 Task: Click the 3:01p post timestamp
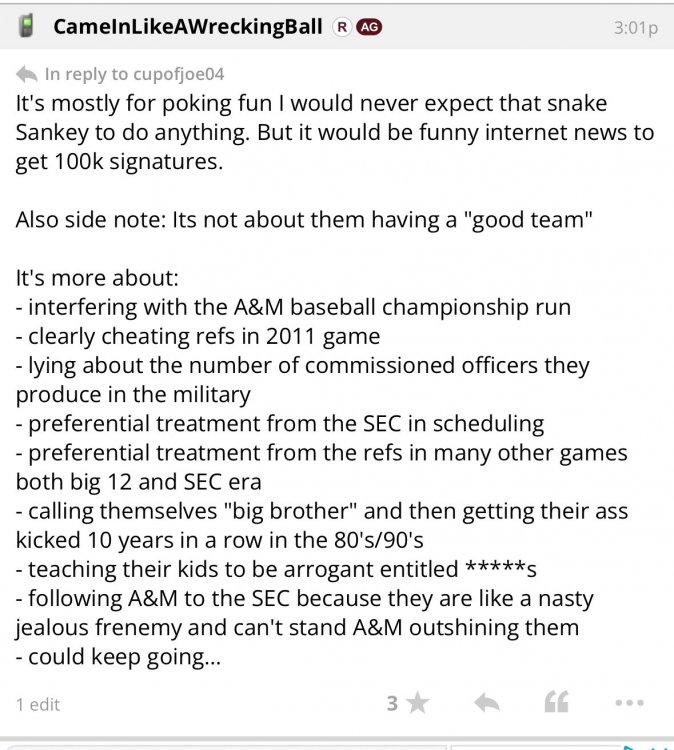635,28
